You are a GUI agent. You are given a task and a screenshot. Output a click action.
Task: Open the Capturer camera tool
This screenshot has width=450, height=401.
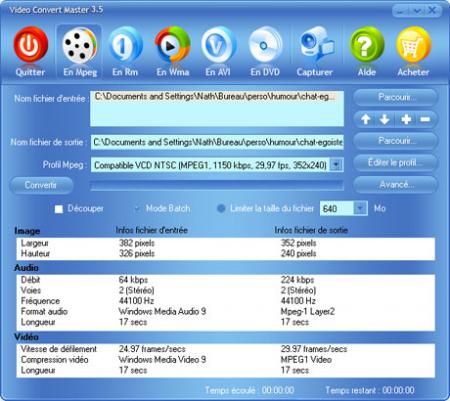click(x=316, y=44)
